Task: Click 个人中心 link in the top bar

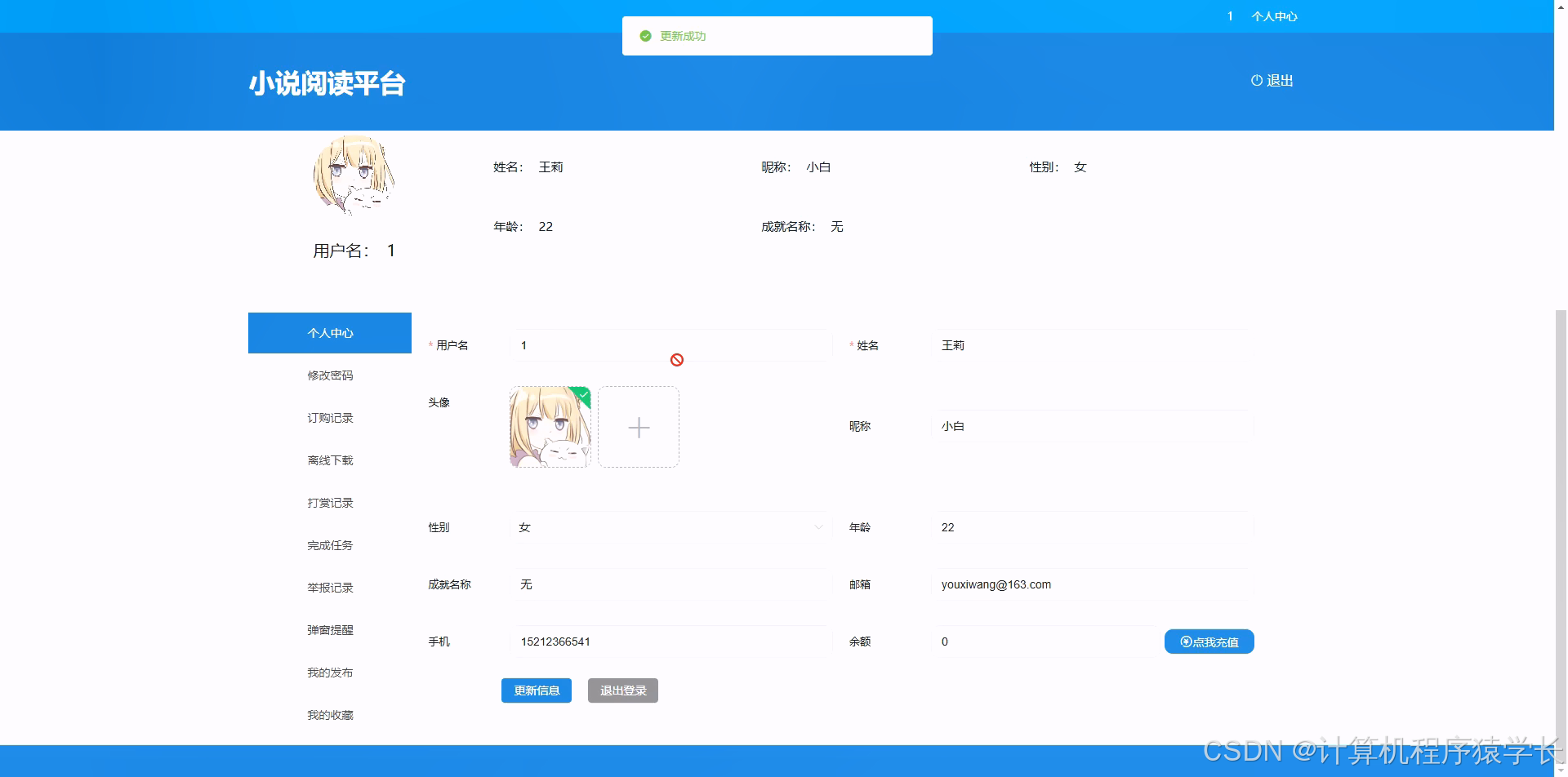Action: (1274, 16)
